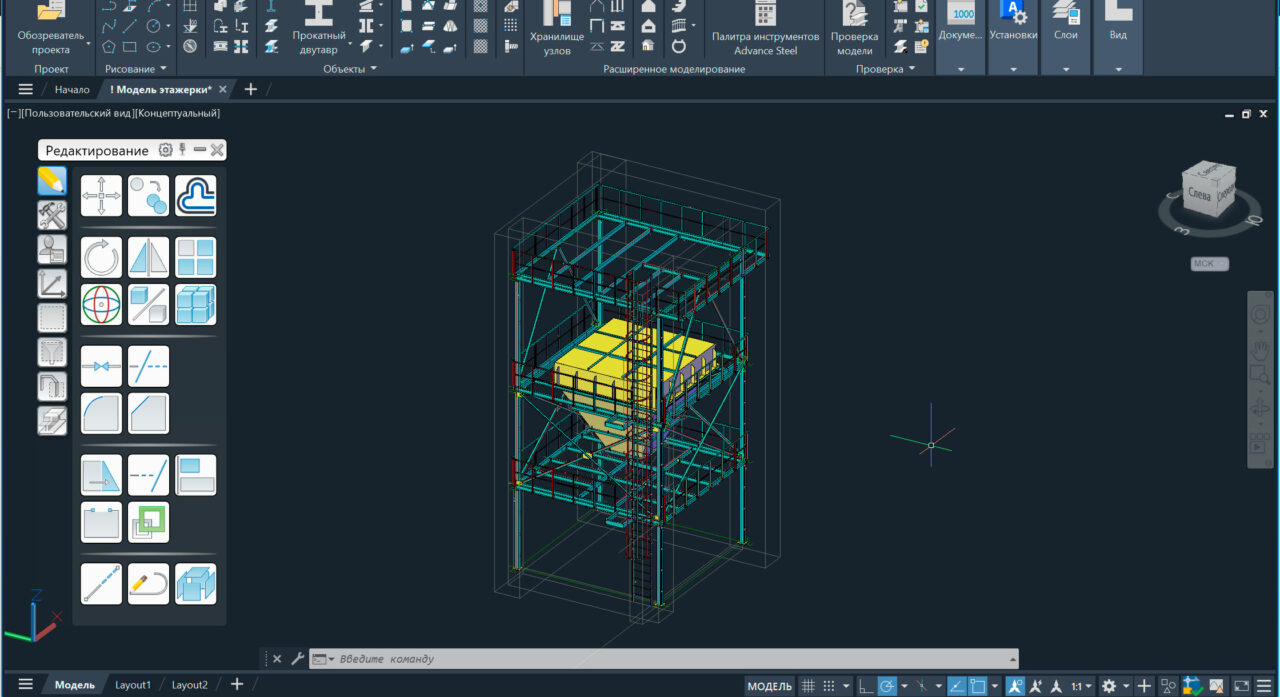Toggle grid display in the status bar
Screen dimensions: 1280x697
point(806,685)
